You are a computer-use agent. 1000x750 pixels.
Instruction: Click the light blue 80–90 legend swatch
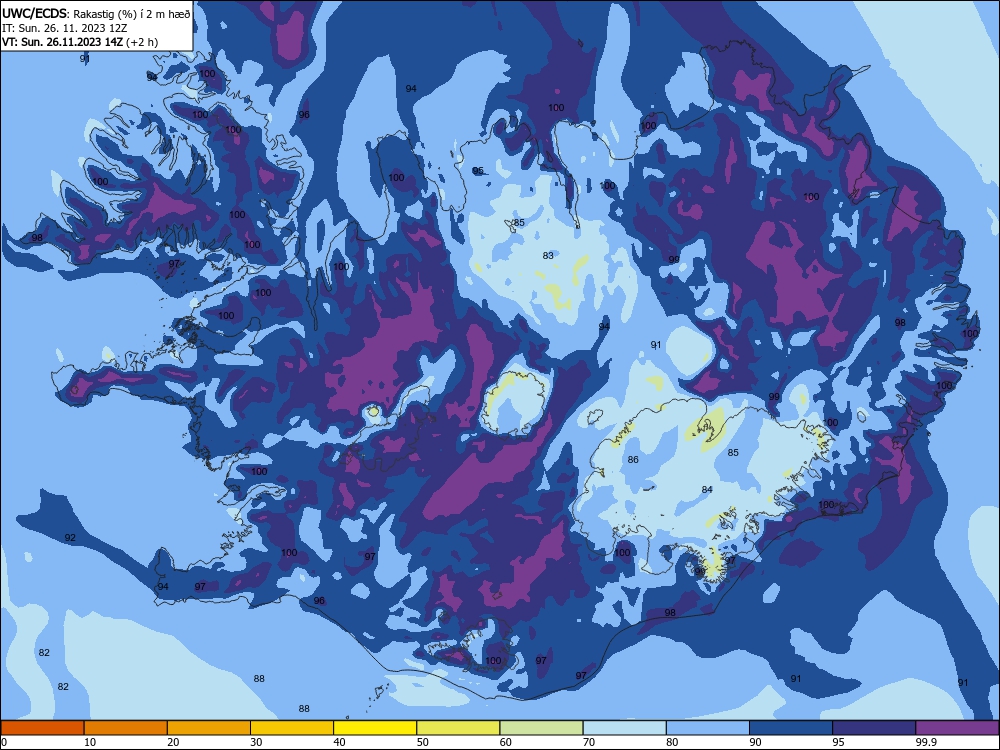pos(708,728)
